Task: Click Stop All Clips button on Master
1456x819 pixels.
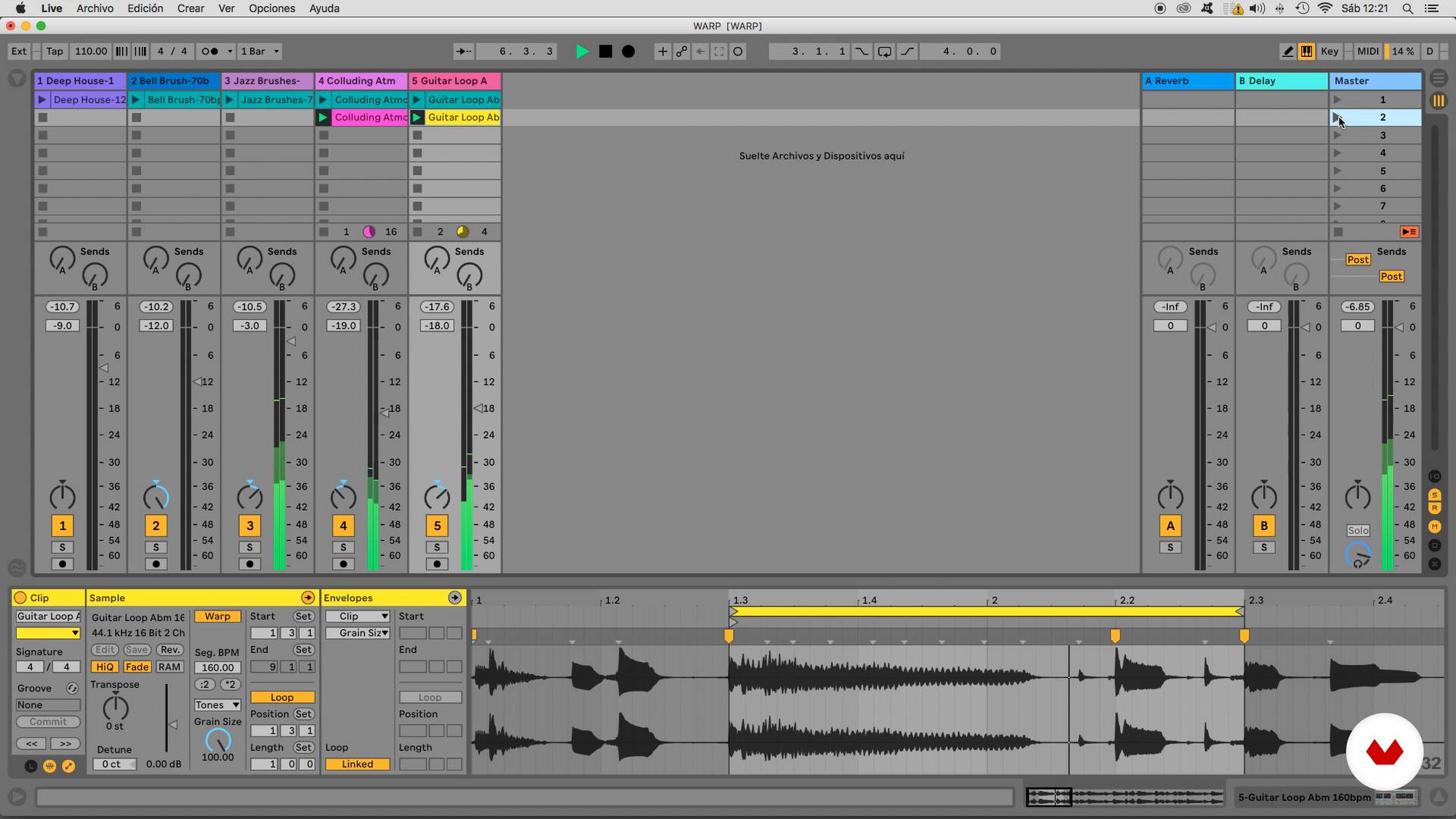Action: 1338,232
